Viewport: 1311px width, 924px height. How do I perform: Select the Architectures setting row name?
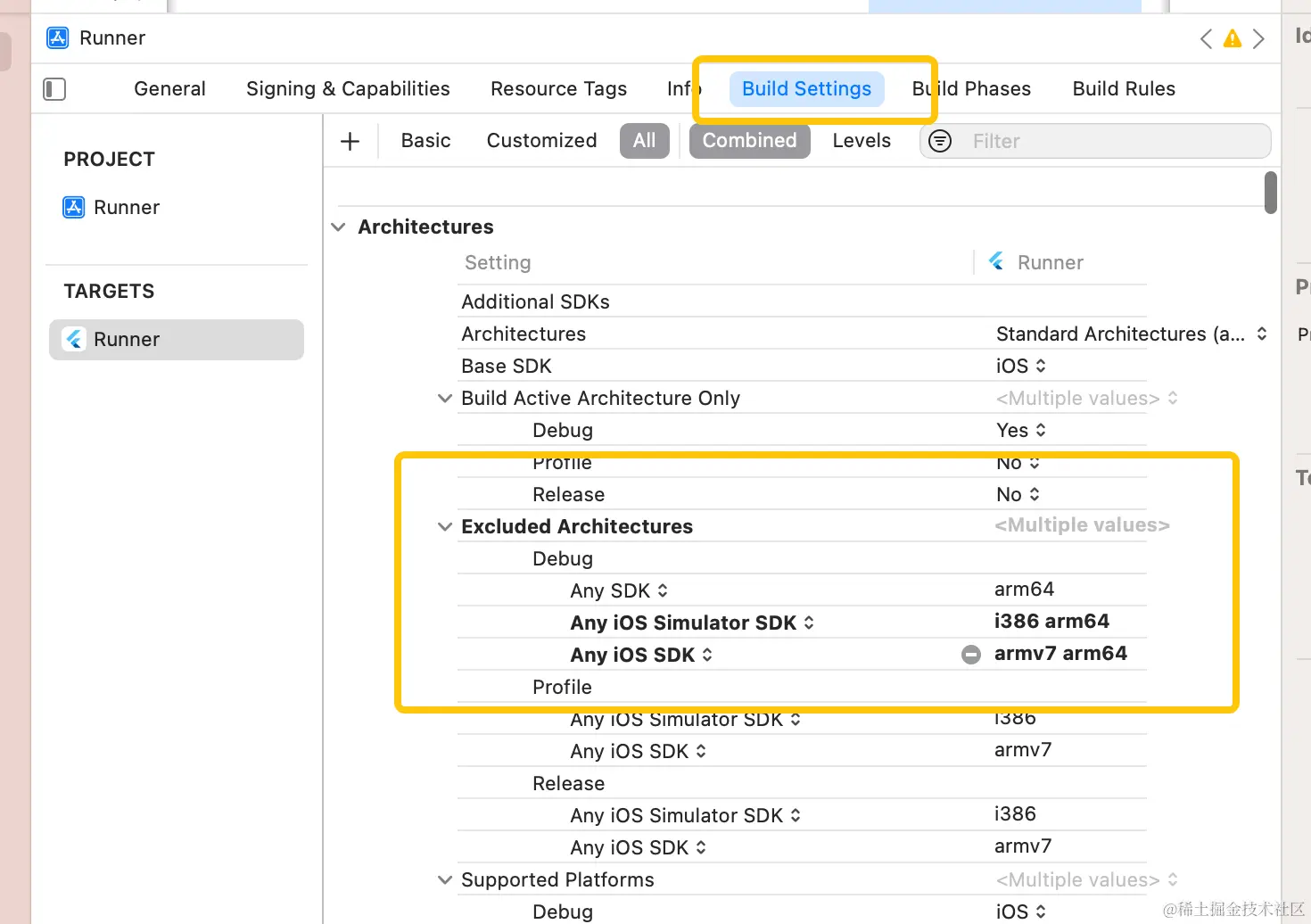click(524, 334)
